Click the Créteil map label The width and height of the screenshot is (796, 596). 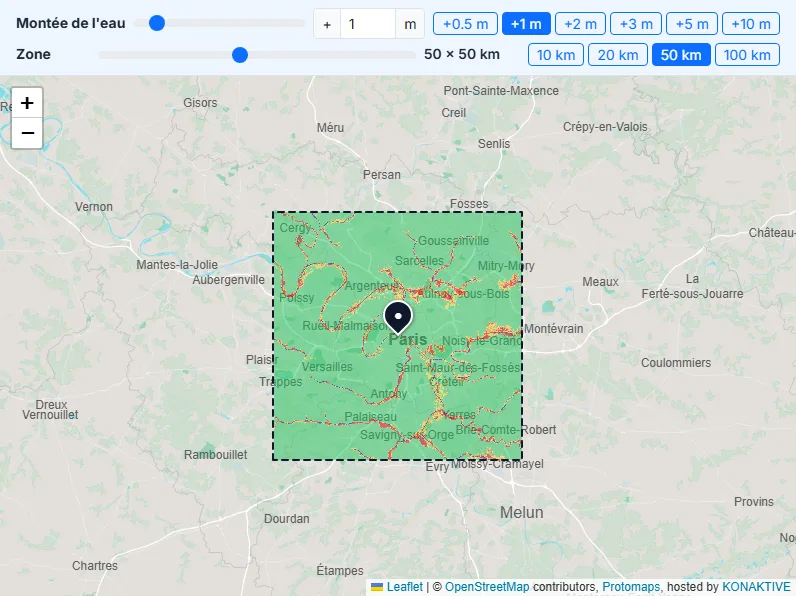[446, 381]
